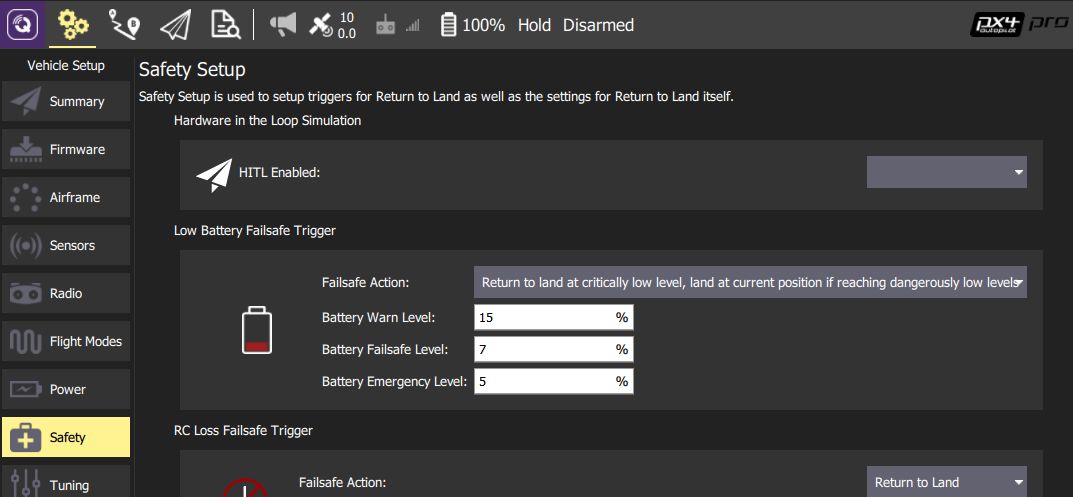This screenshot has width=1073, height=497.
Task: Click the megaphone vehicle messages icon
Action: (284, 25)
